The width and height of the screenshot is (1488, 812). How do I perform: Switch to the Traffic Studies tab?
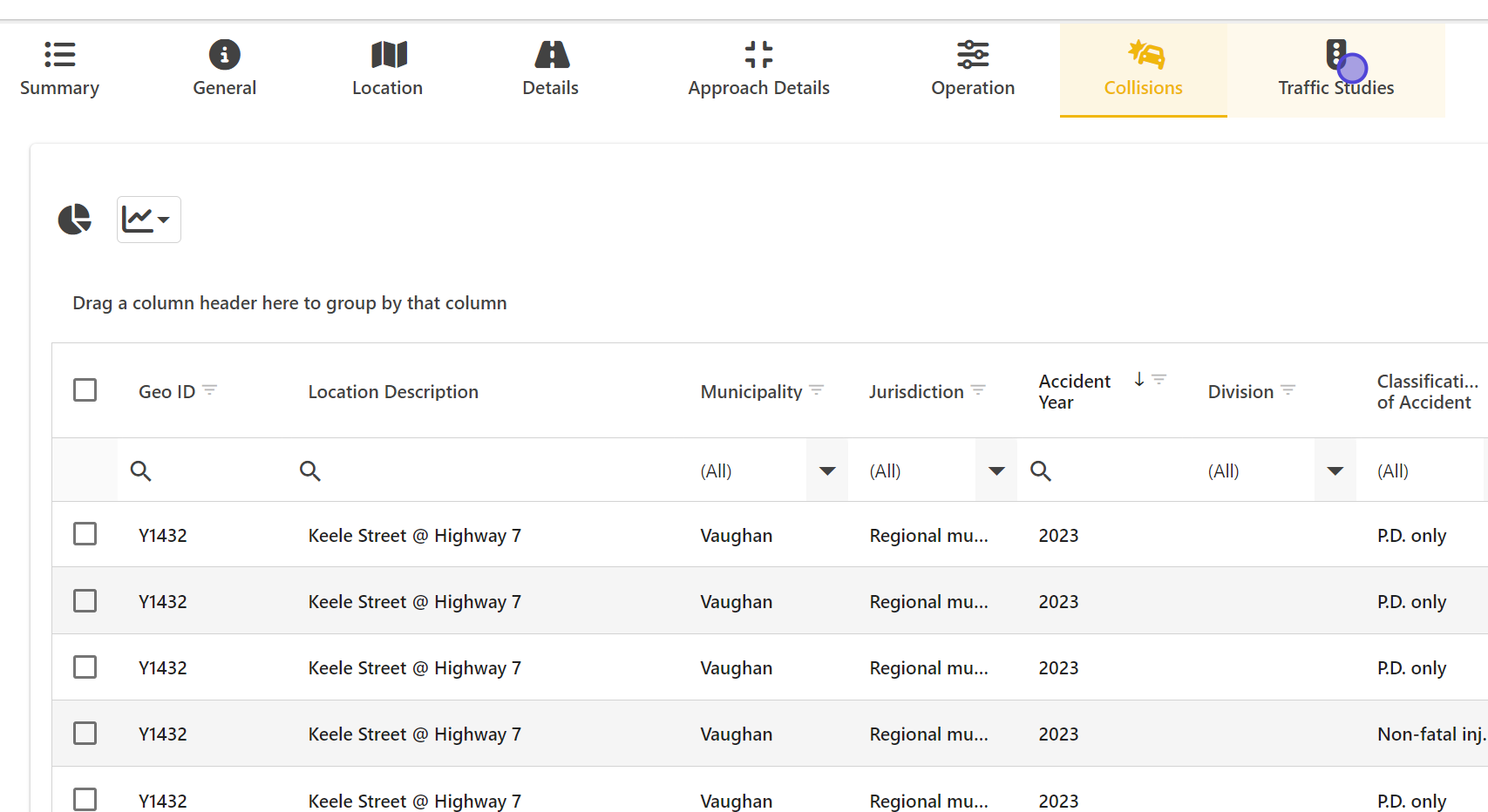tap(1335, 71)
